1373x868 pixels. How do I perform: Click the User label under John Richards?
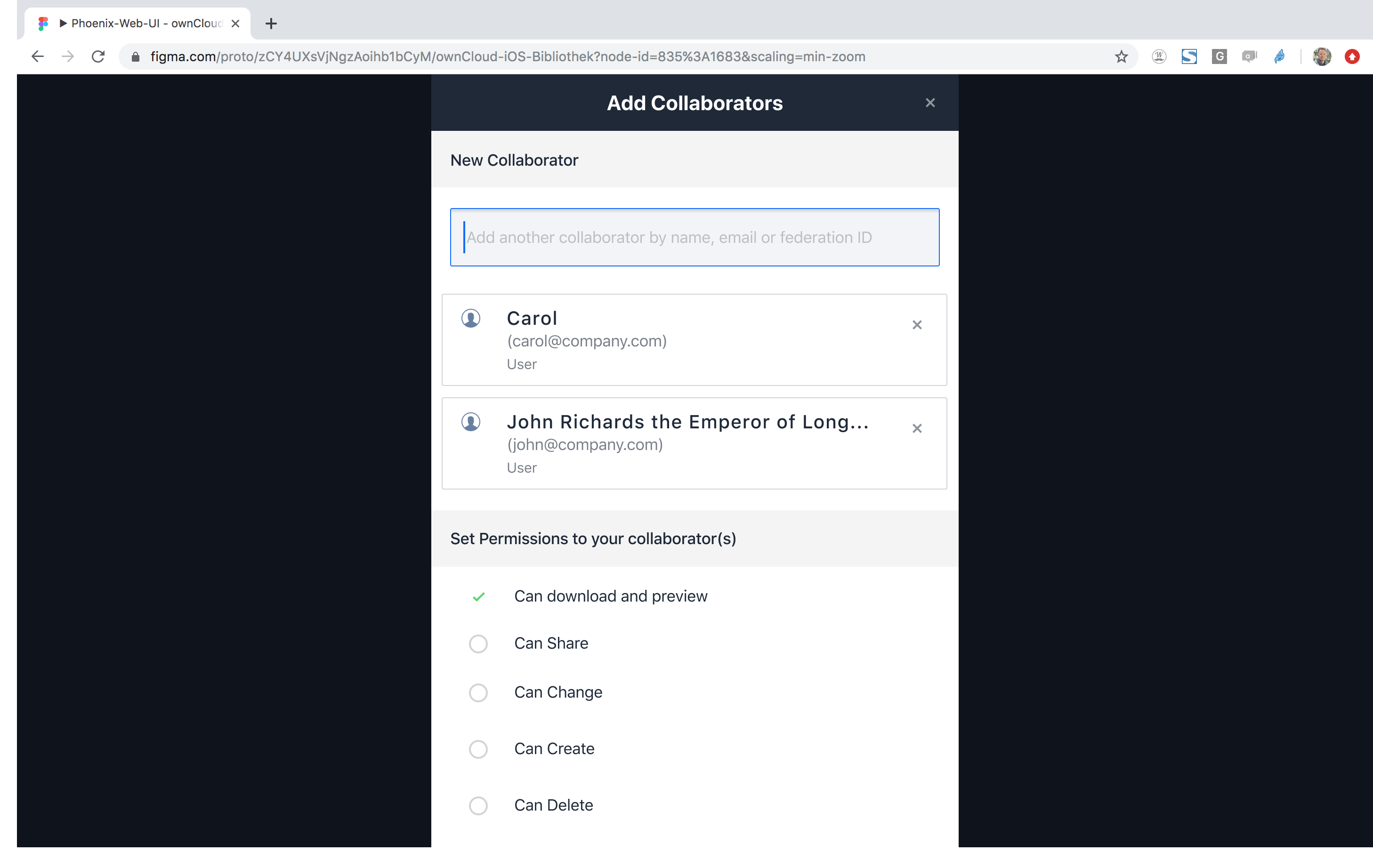[x=522, y=468]
